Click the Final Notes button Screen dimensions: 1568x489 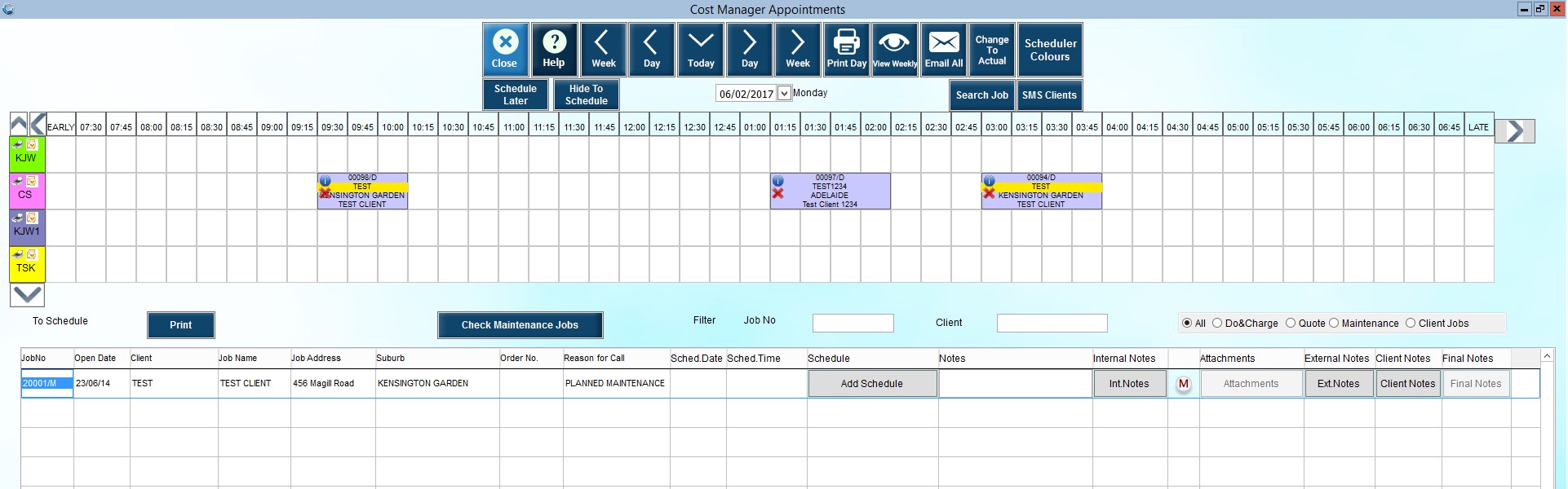coord(1476,384)
